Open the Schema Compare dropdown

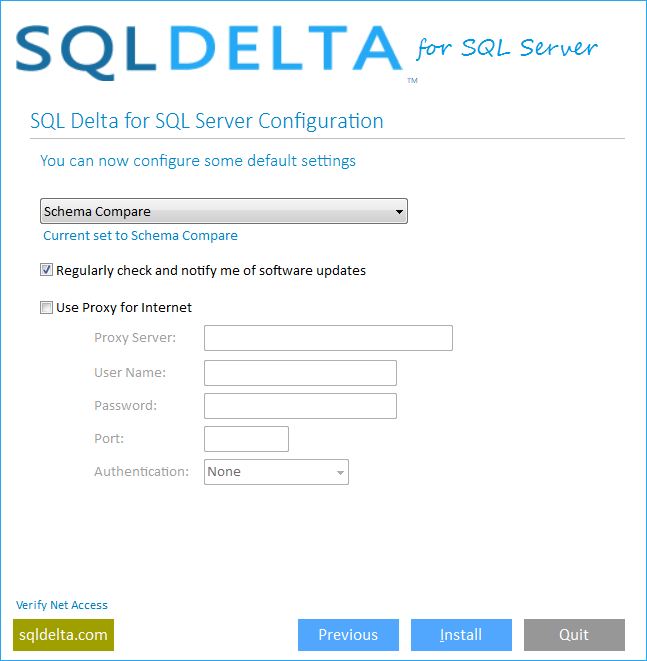(223, 211)
